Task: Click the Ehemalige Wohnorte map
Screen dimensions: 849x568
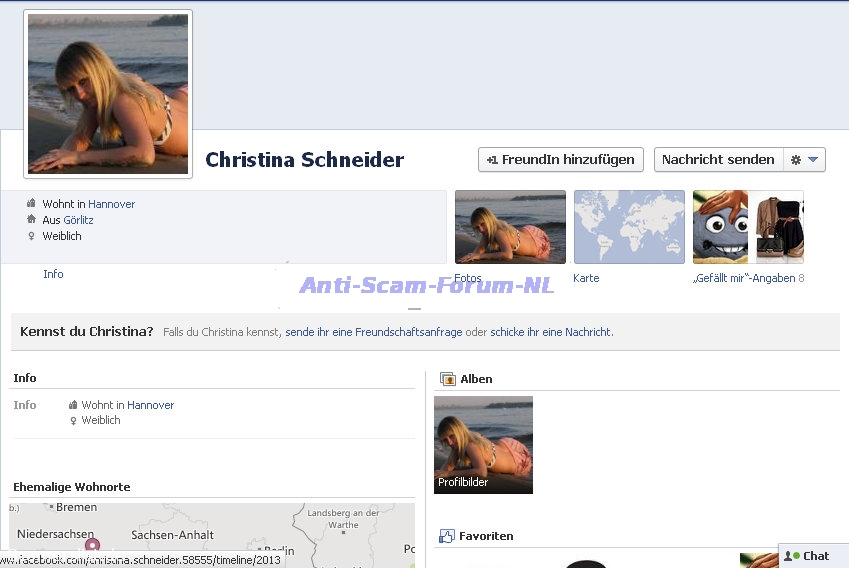Action: pyautogui.click(x=212, y=535)
